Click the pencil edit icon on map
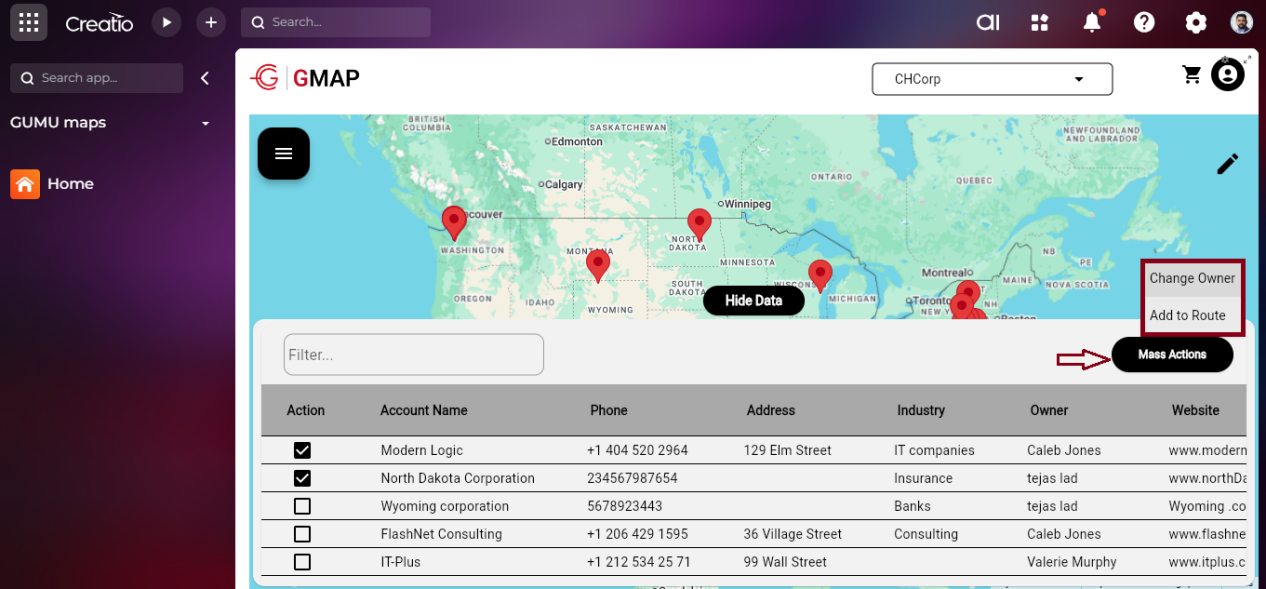This screenshot has width=1266, height=589. coord(1228,164)
